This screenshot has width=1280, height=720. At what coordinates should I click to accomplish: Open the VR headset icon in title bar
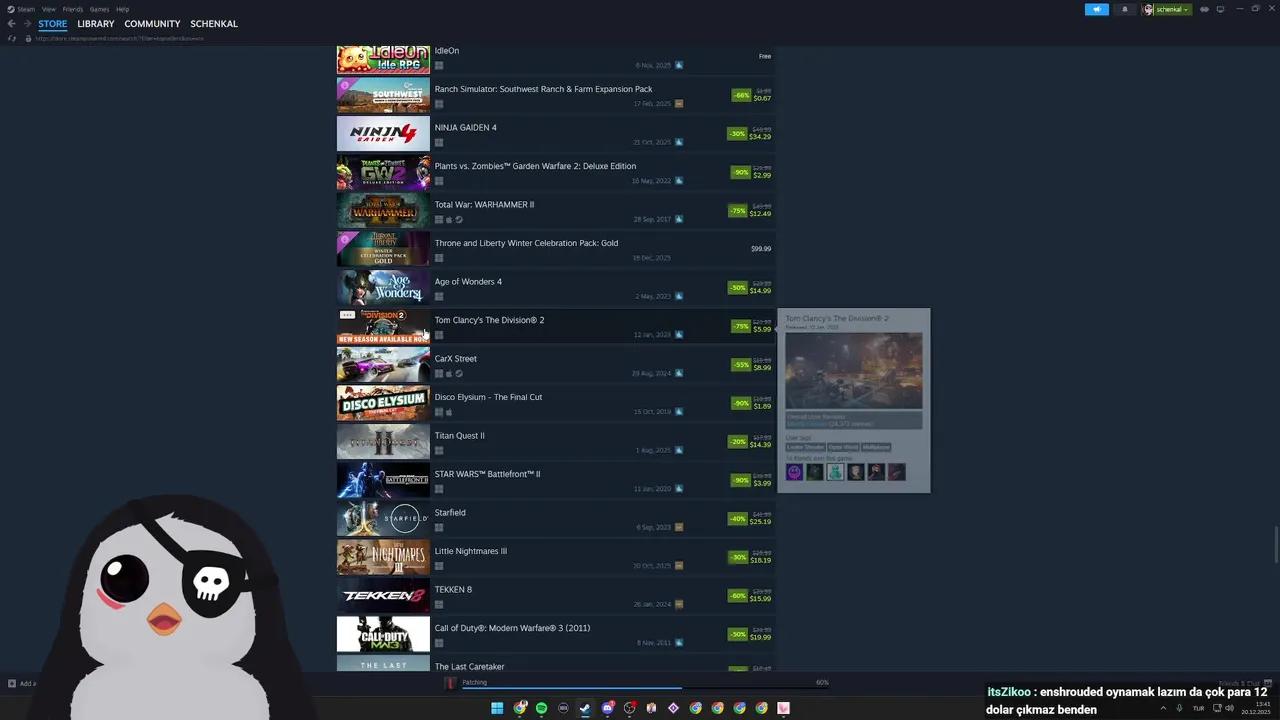(x=1204, y=9)
